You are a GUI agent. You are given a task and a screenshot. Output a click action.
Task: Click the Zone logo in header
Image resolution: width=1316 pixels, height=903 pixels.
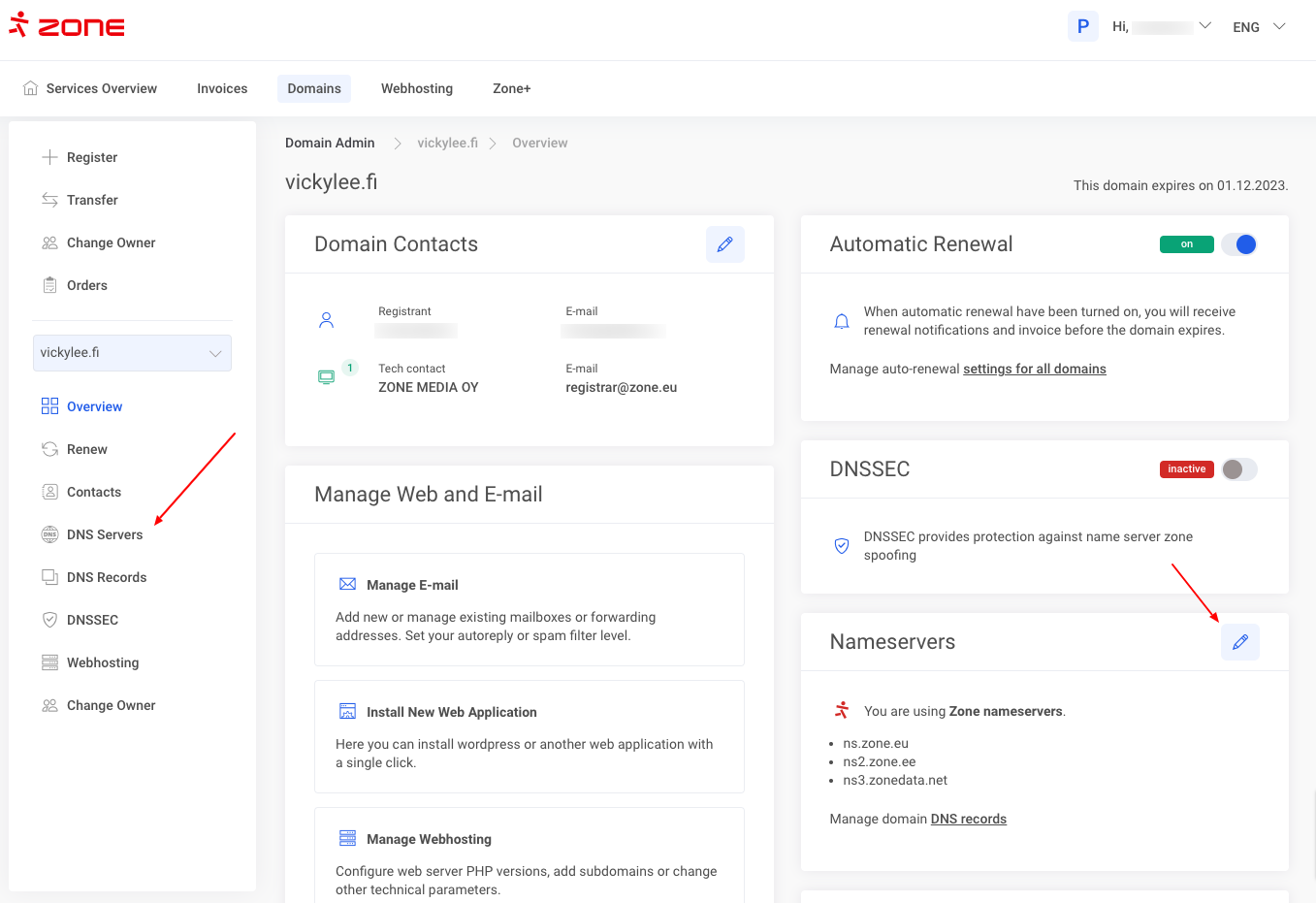(67, 26)
